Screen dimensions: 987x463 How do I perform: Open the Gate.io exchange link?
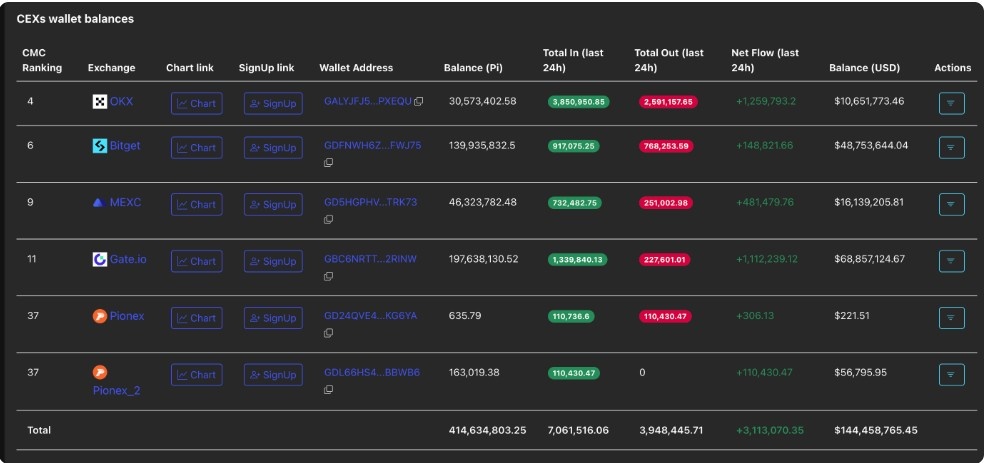coord(128,259)
